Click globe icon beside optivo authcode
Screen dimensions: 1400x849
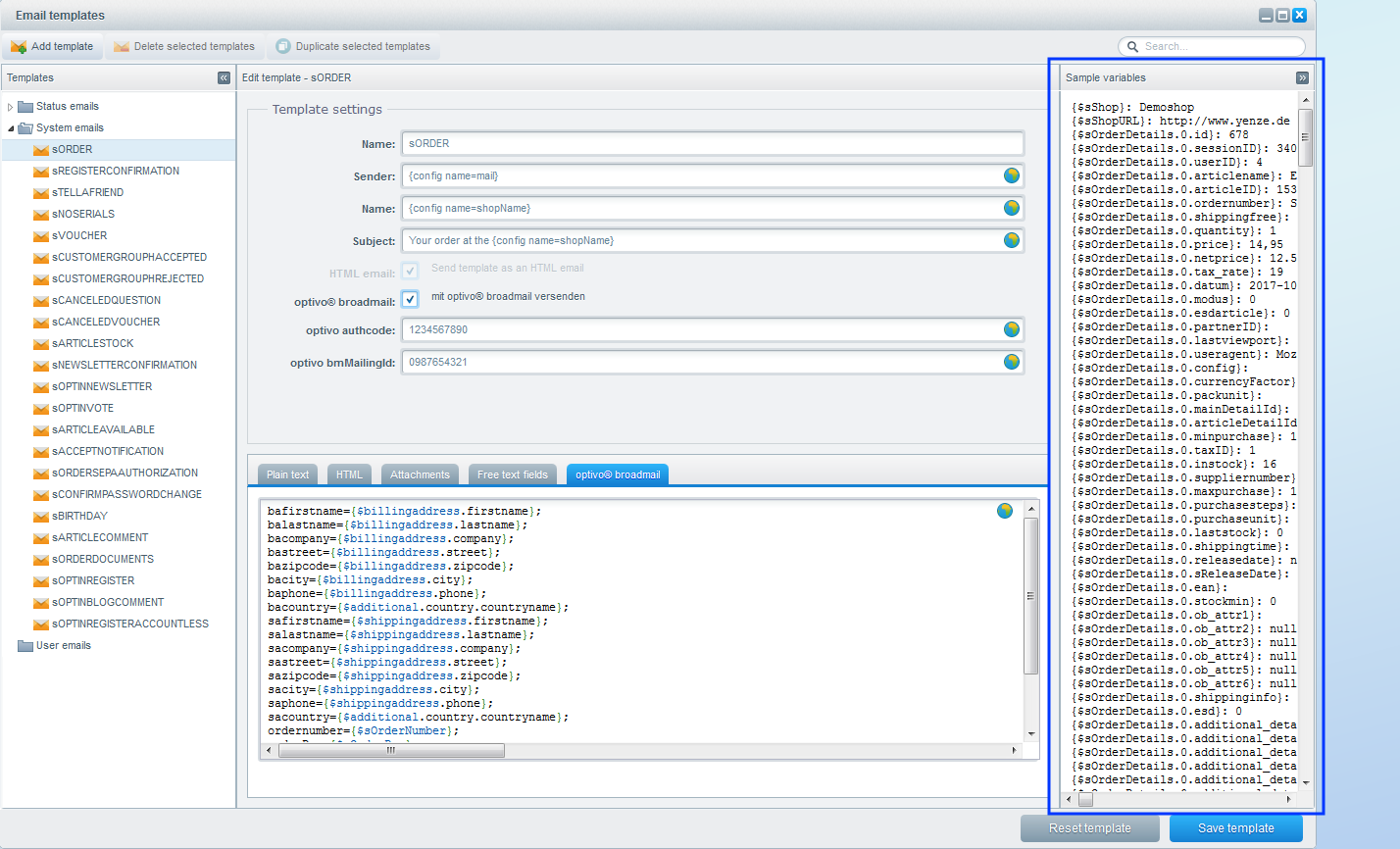coord(1012,329)
